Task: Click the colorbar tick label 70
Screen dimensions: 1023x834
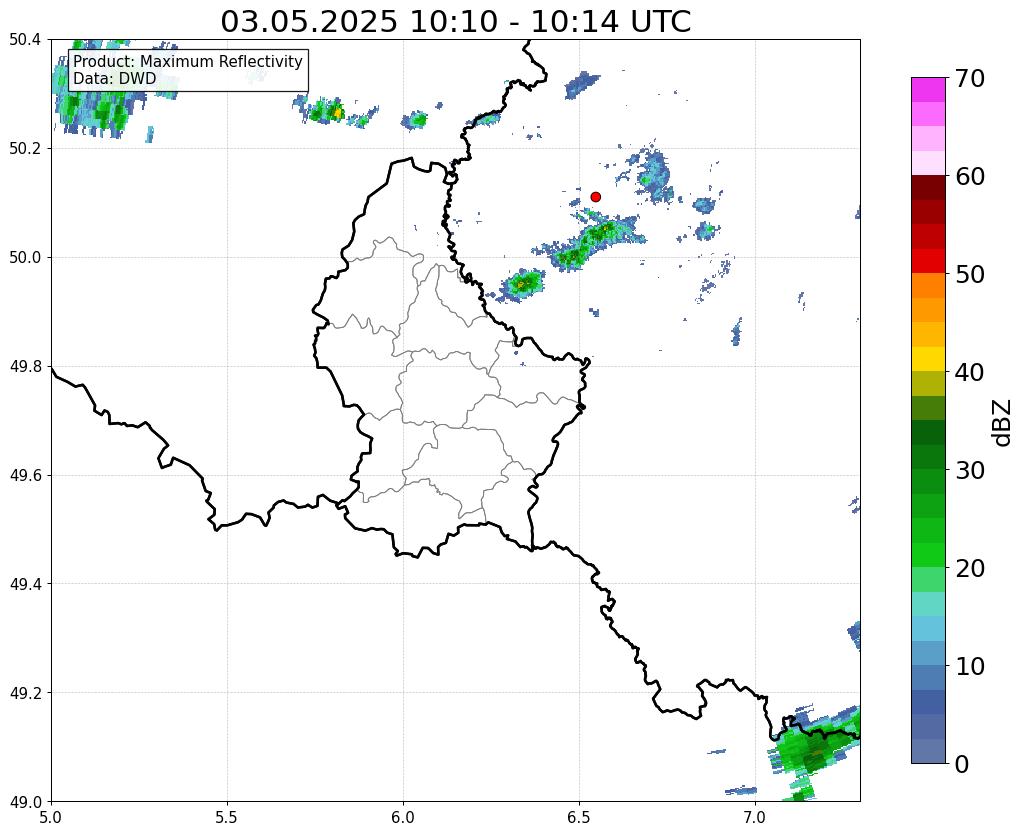Action: click(969, 78)
